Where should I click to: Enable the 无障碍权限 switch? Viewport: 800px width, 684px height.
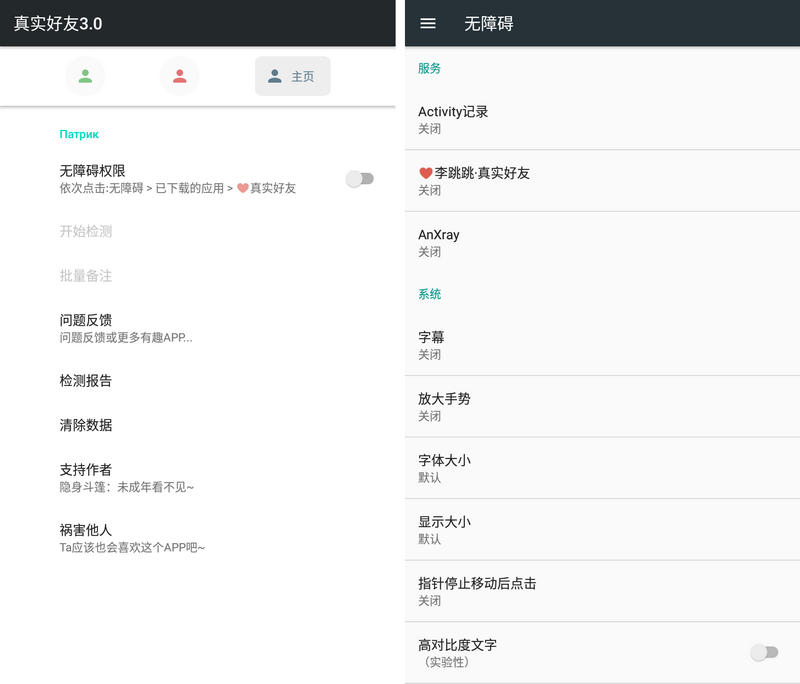pos(361,176)
